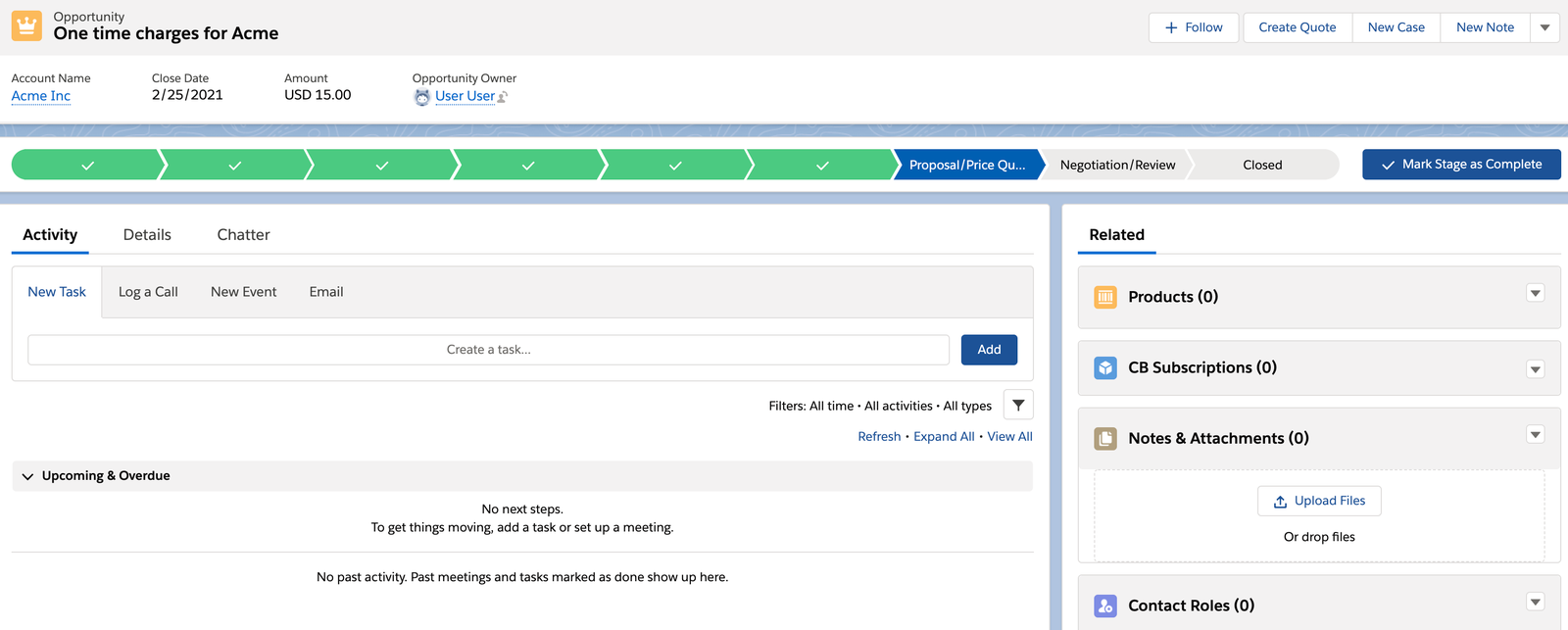Click the change owner icon beside User User
The width and height of the screenshot is (1568, 630).
click(x=503, y=97)
